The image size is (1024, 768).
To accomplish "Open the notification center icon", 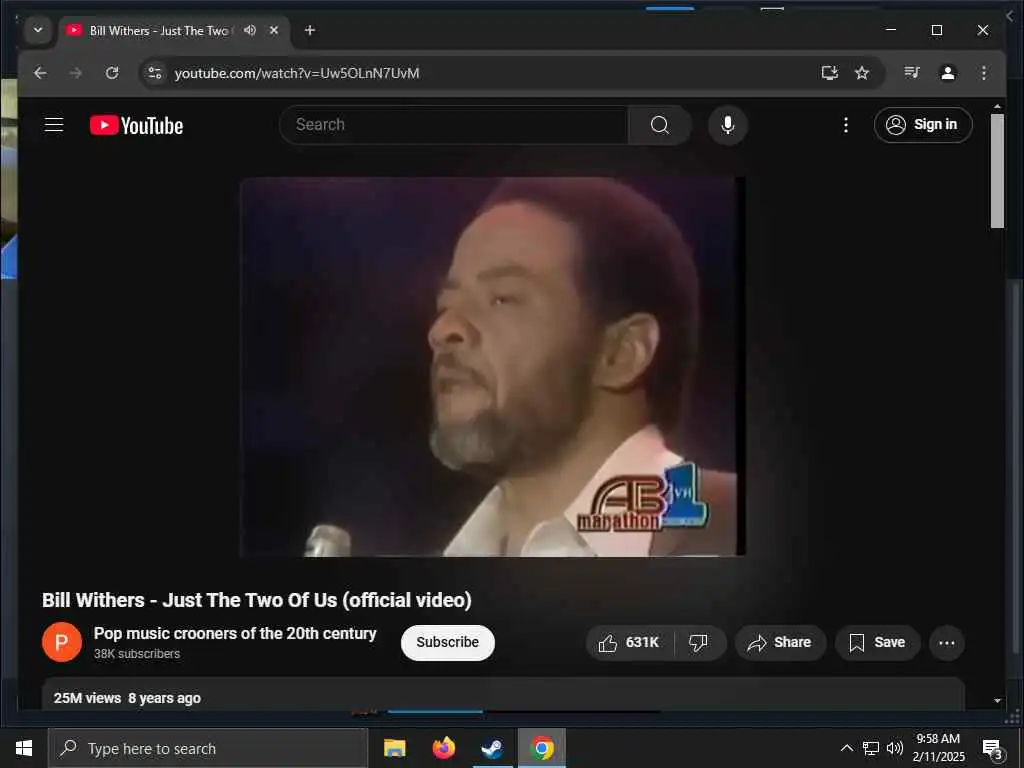I will point(993,749).
